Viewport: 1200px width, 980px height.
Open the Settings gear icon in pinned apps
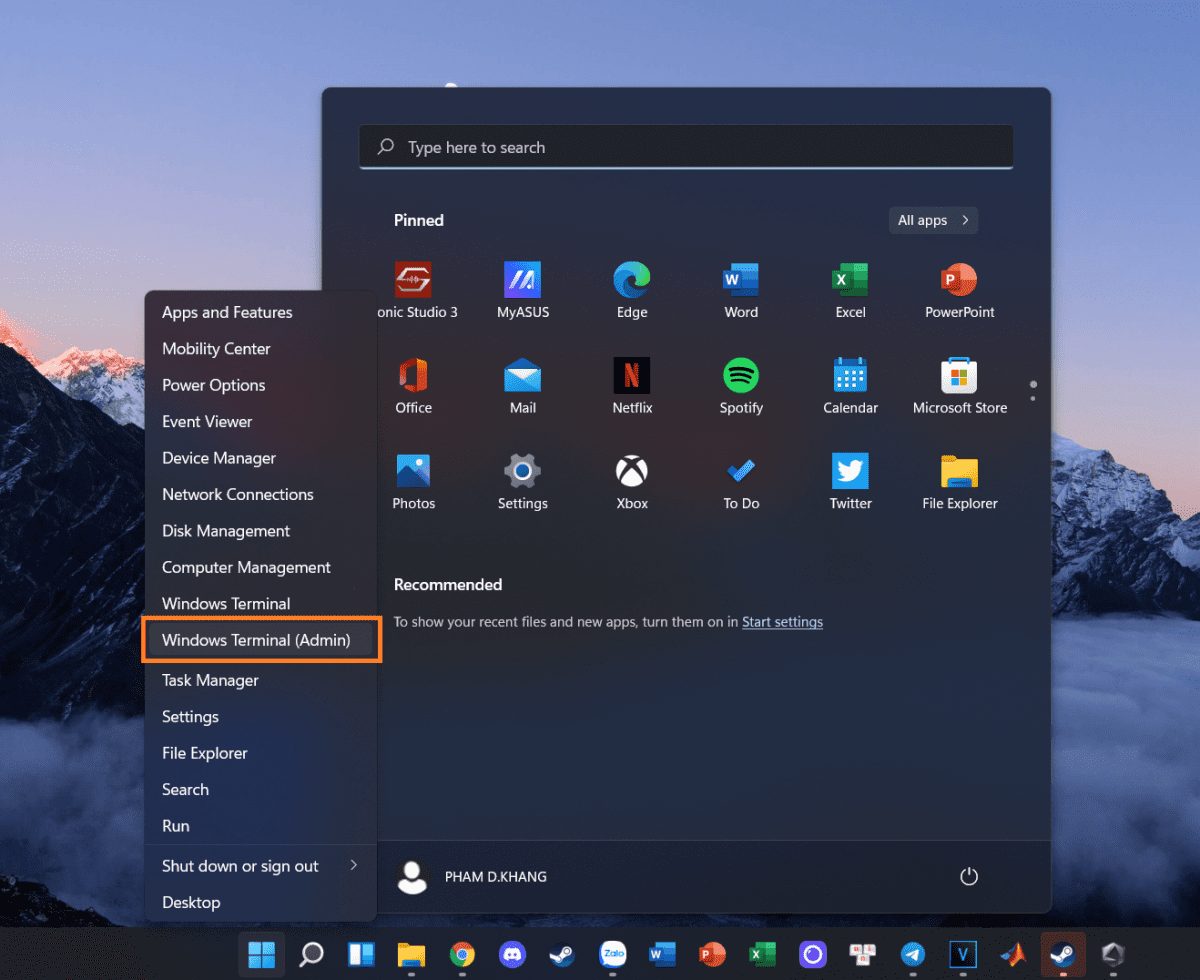click(523, 481)
